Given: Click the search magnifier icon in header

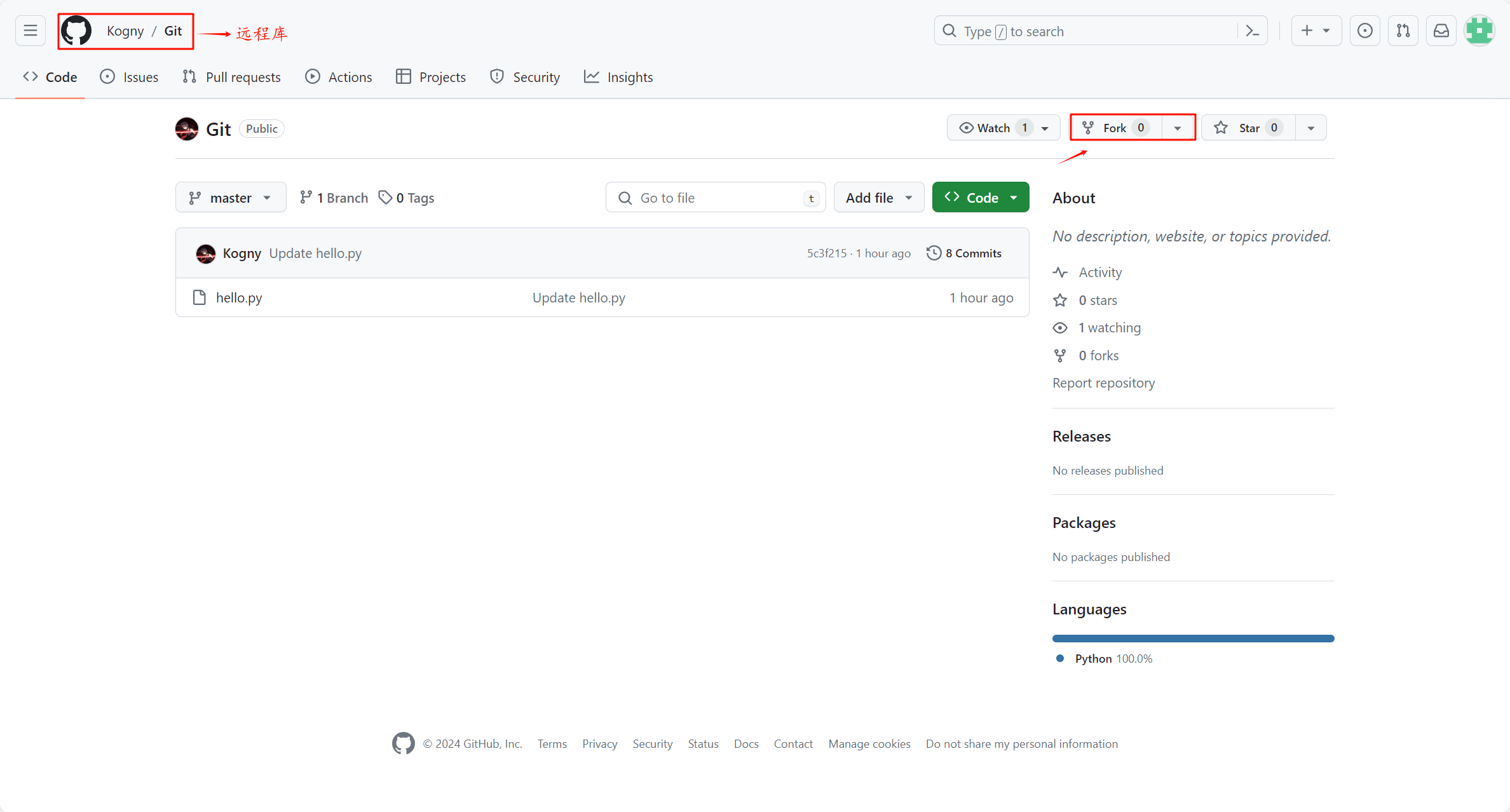Looking at the screenshot, I should click(x=949, y=30).
